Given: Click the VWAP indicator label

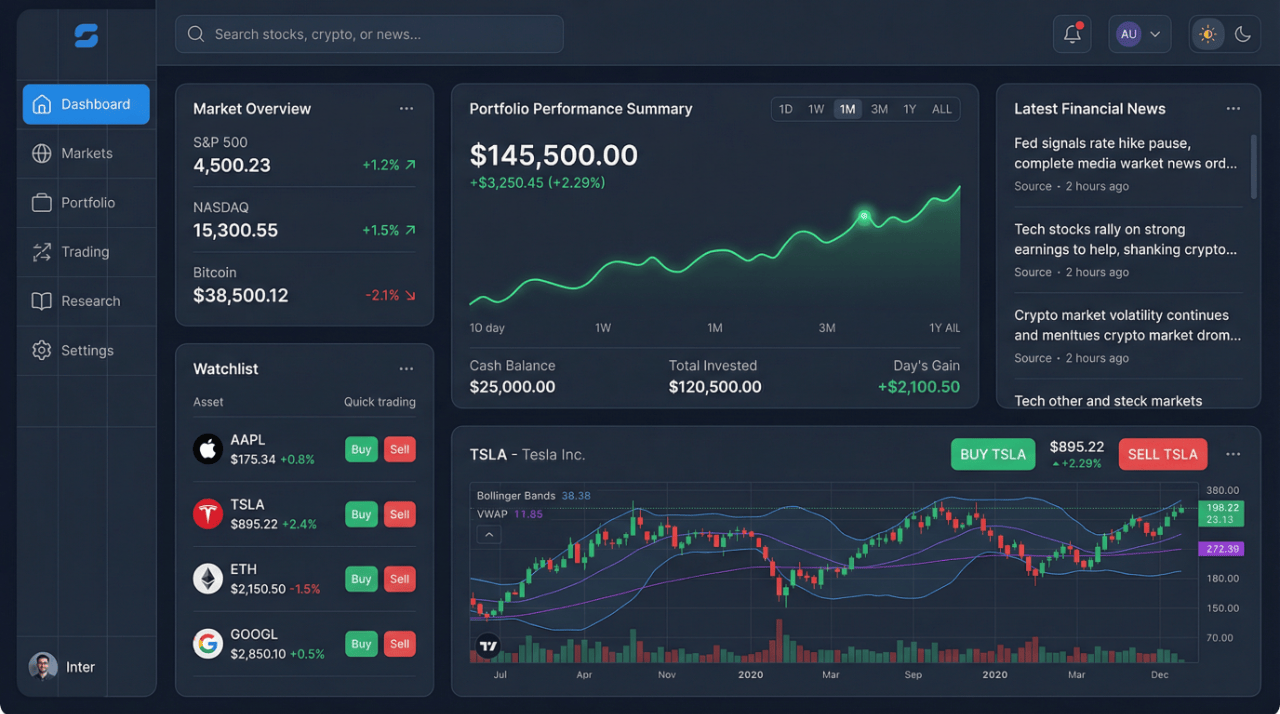Looking at the screenshot, I should [493, 514].
